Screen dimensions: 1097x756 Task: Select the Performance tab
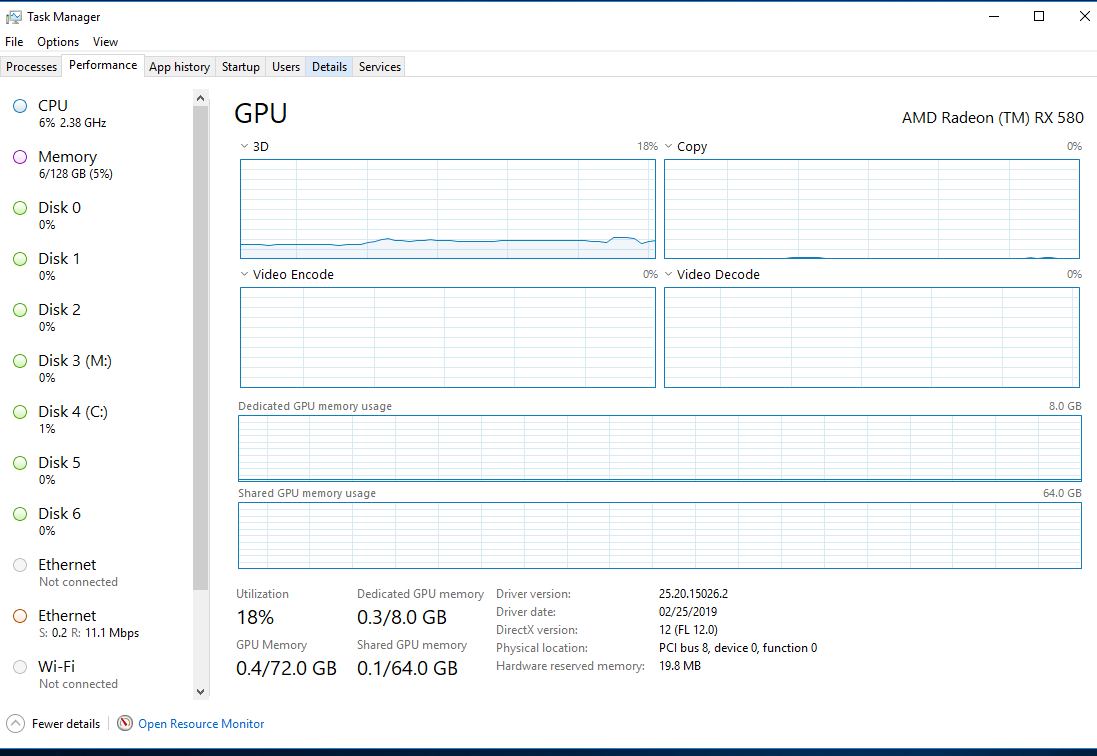click(x=103, y=65)
